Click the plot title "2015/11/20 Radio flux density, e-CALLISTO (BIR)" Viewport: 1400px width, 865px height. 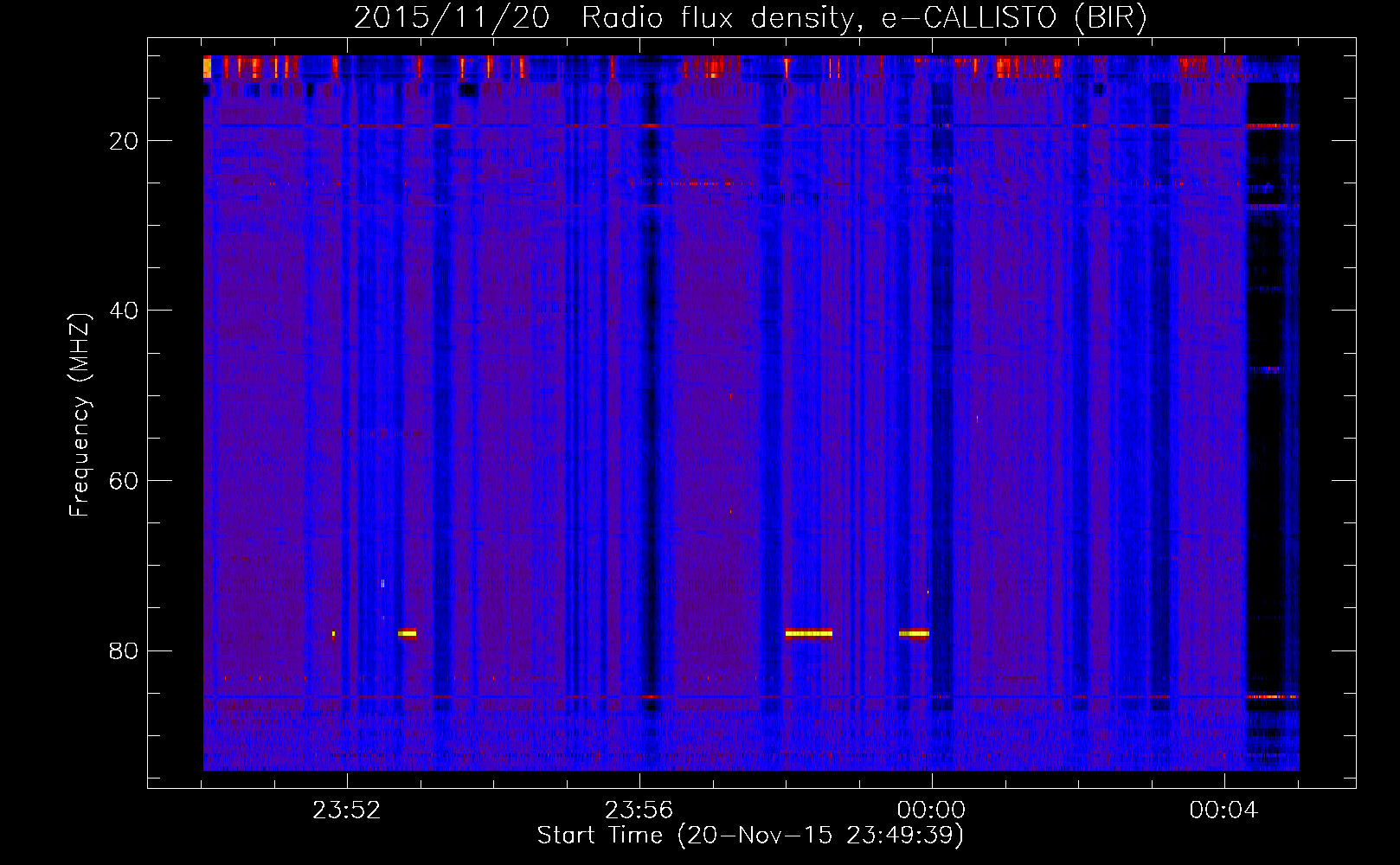point(750,18)
